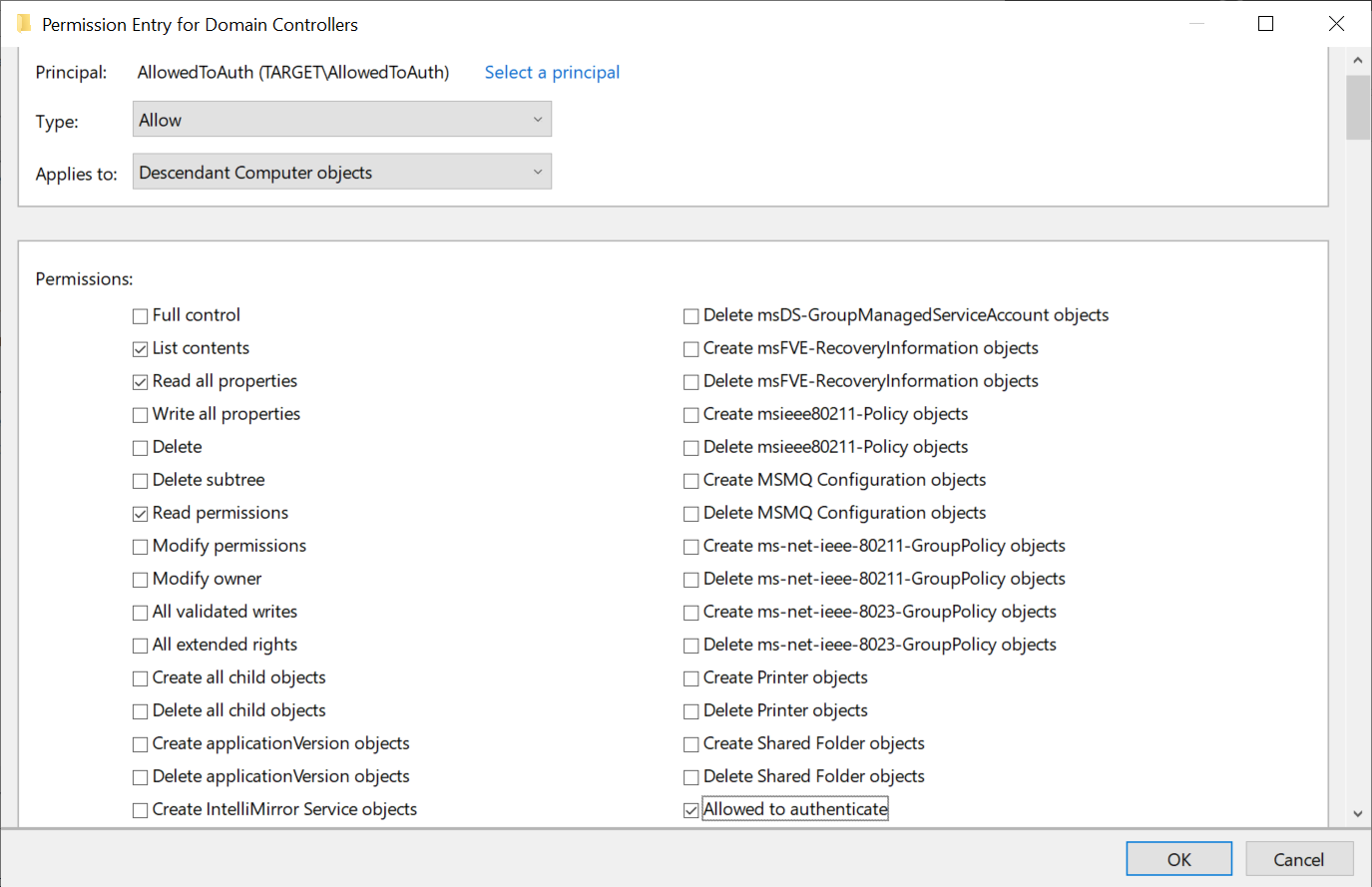This screenshot has width=1372, height=887.
Task: Tick Create msFVE-RecoveryInformation objects
Action: click(x=691, y=349)
